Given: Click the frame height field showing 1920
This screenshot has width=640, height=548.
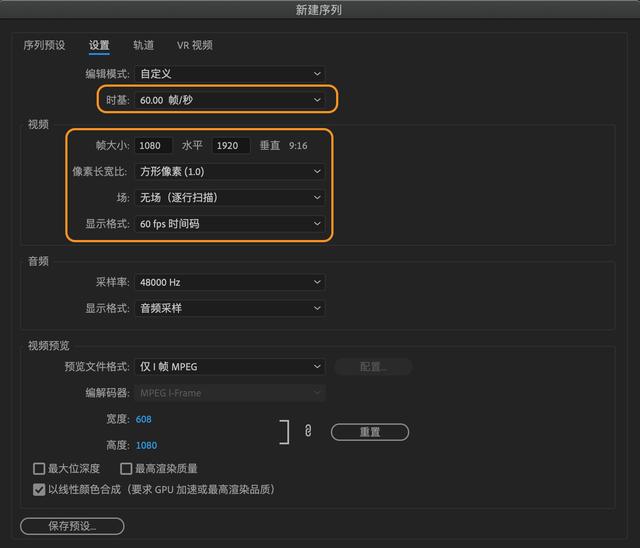Looking at the screenshot, I should [x=231, y=146].
